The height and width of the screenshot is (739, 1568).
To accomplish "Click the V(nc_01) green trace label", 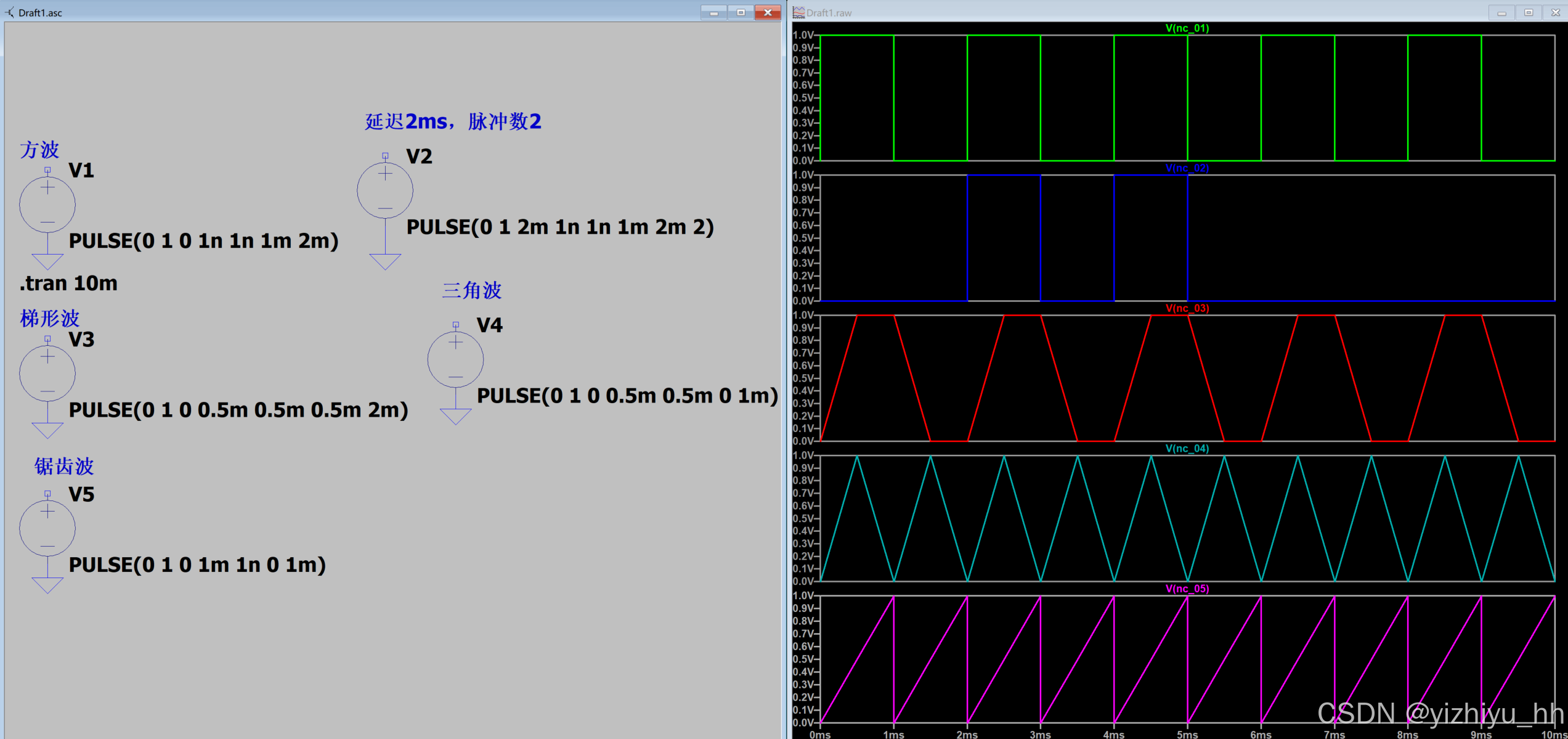I will (x=1187, y=28).
